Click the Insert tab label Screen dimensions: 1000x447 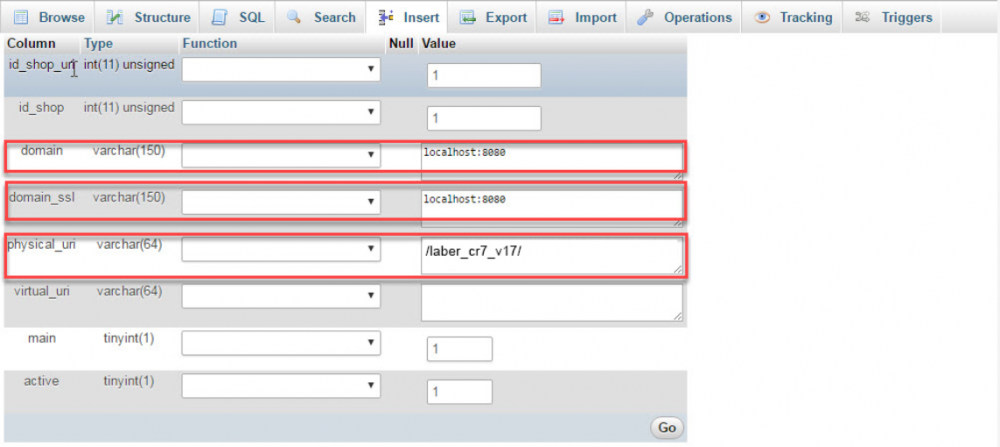(422, 17)
